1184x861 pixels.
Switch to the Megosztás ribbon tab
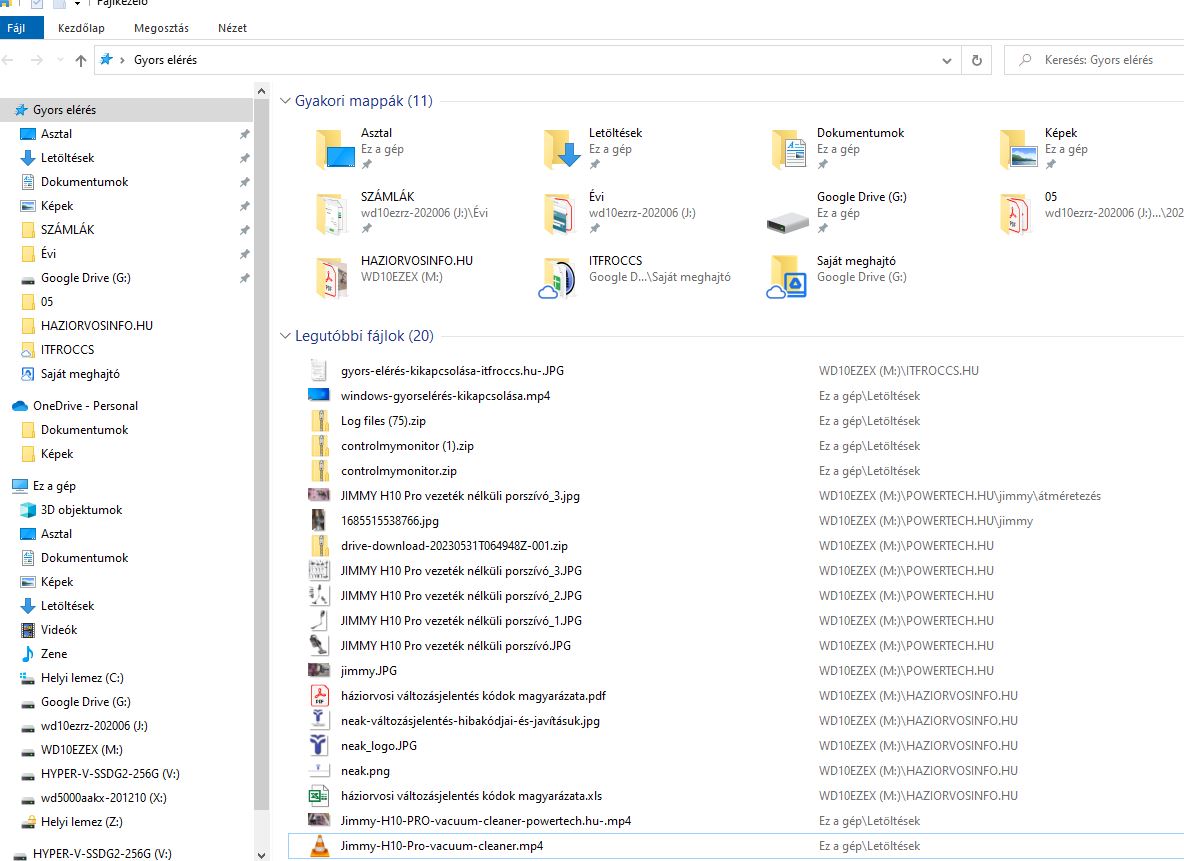(159, 28)
